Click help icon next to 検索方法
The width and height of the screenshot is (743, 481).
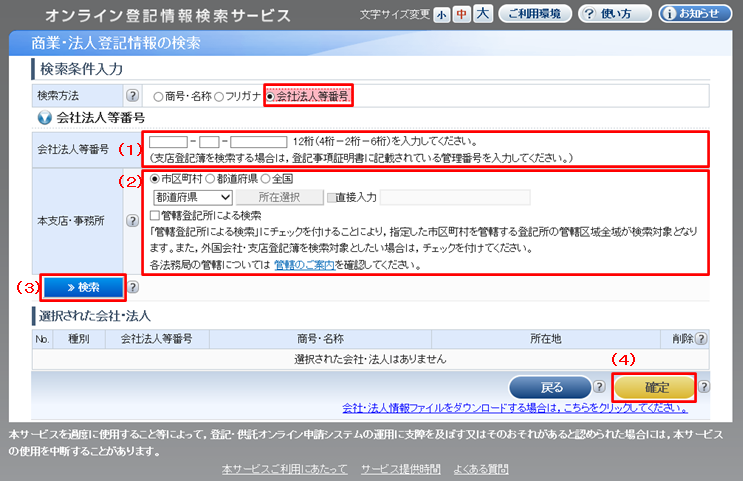point(132,96)
